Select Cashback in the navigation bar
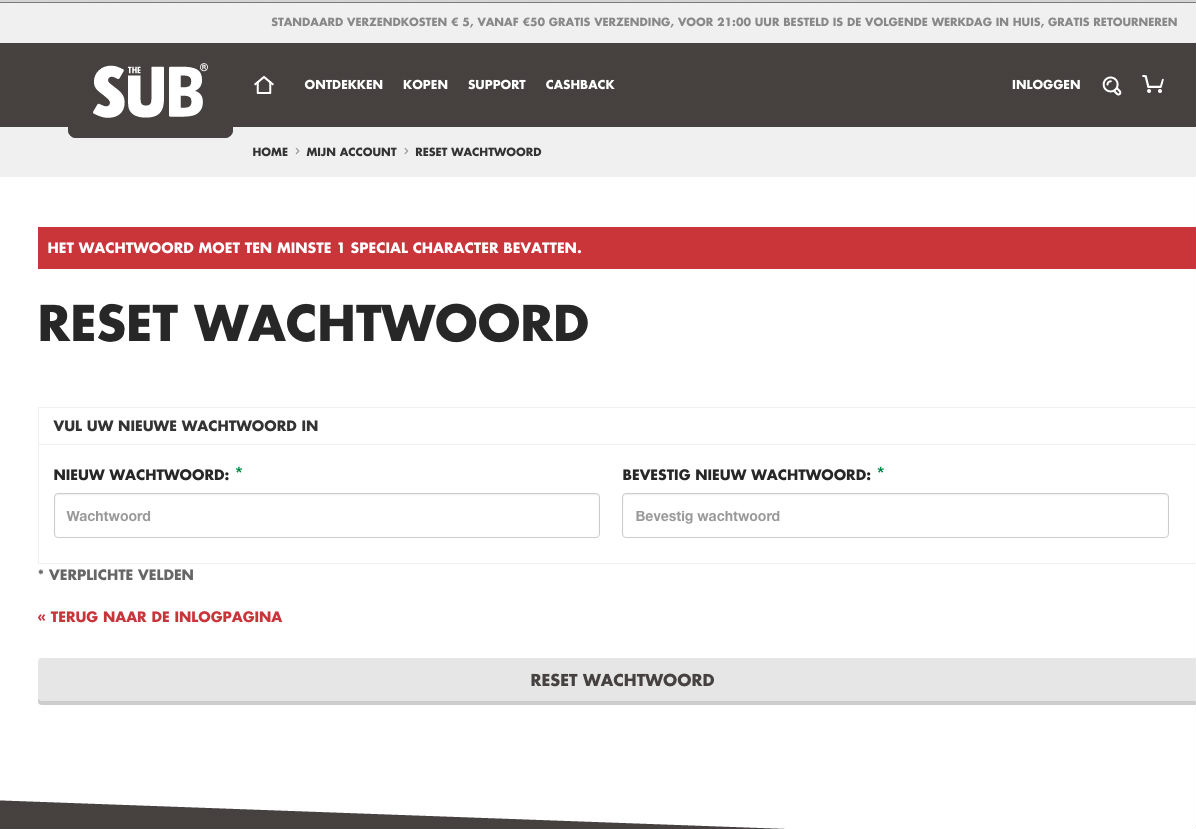Image resolution: width=1196 pixels, height=829 pixels. (580, 85)
